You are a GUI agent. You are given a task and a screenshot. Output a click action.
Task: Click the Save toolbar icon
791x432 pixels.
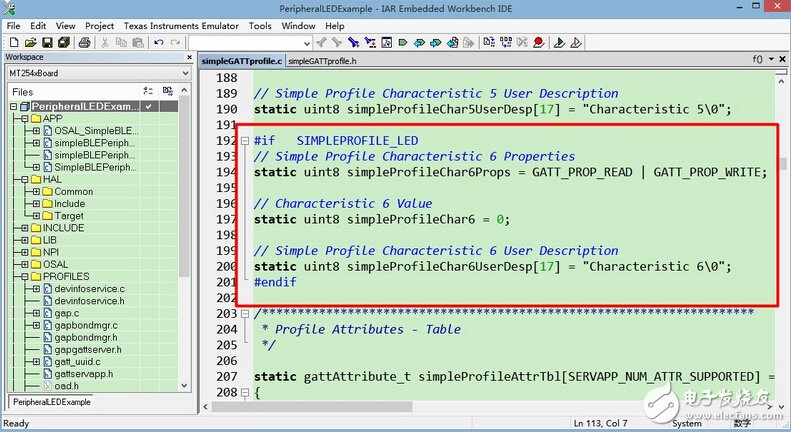click(47, 43)
